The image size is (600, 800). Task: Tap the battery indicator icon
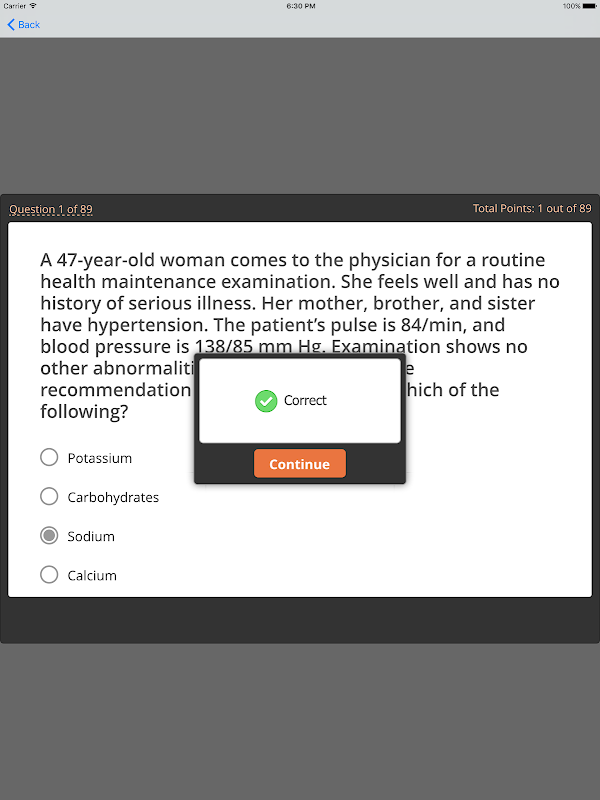coord(589,6)
